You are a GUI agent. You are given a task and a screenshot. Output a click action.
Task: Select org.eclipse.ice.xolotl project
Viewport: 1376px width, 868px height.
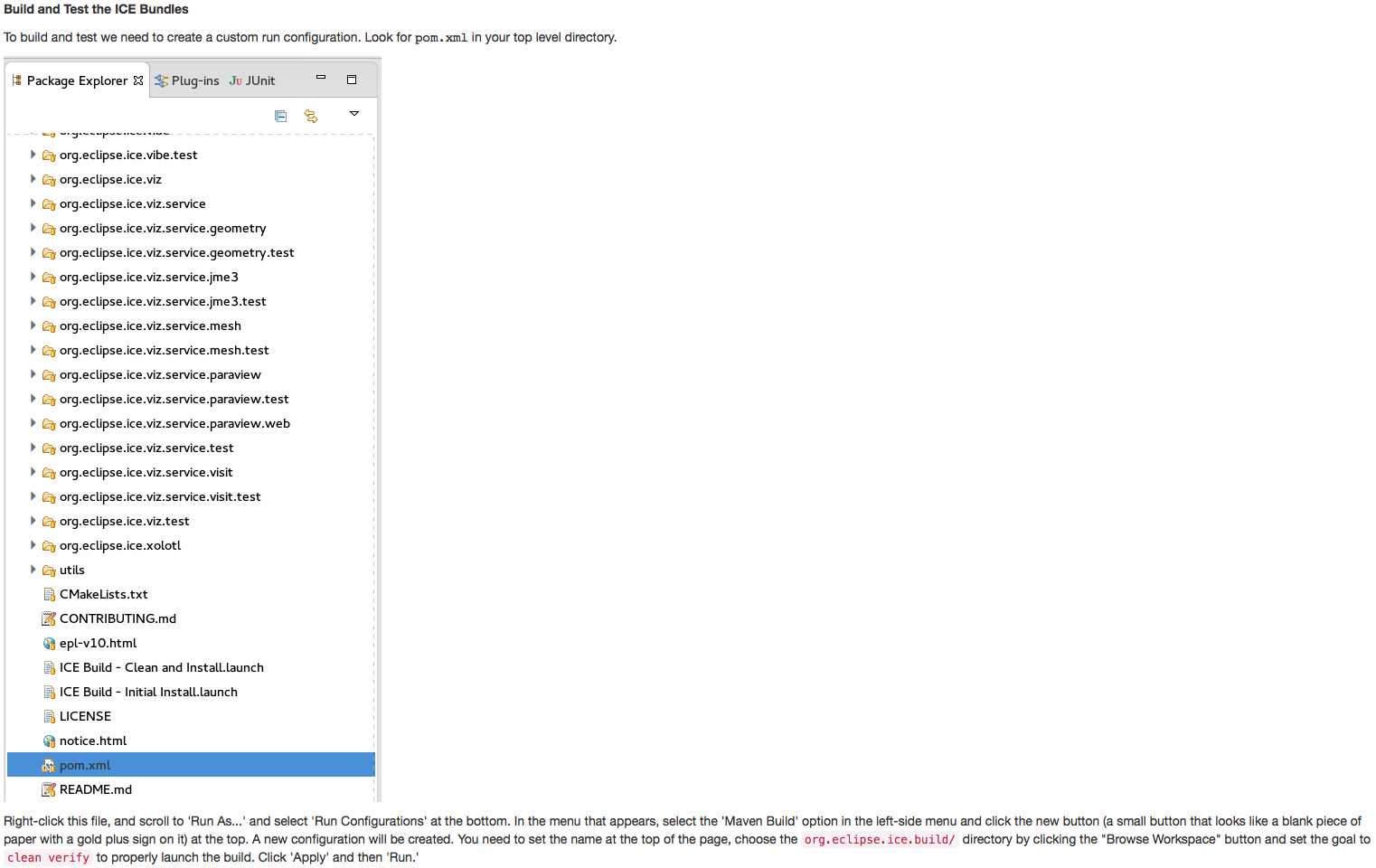coord(120,545)
